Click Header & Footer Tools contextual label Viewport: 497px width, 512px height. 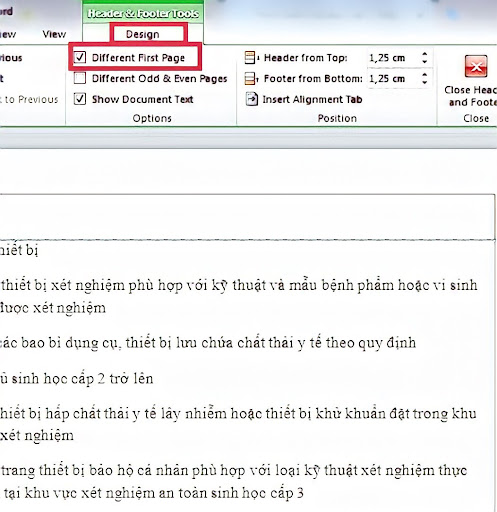(143, 14)
